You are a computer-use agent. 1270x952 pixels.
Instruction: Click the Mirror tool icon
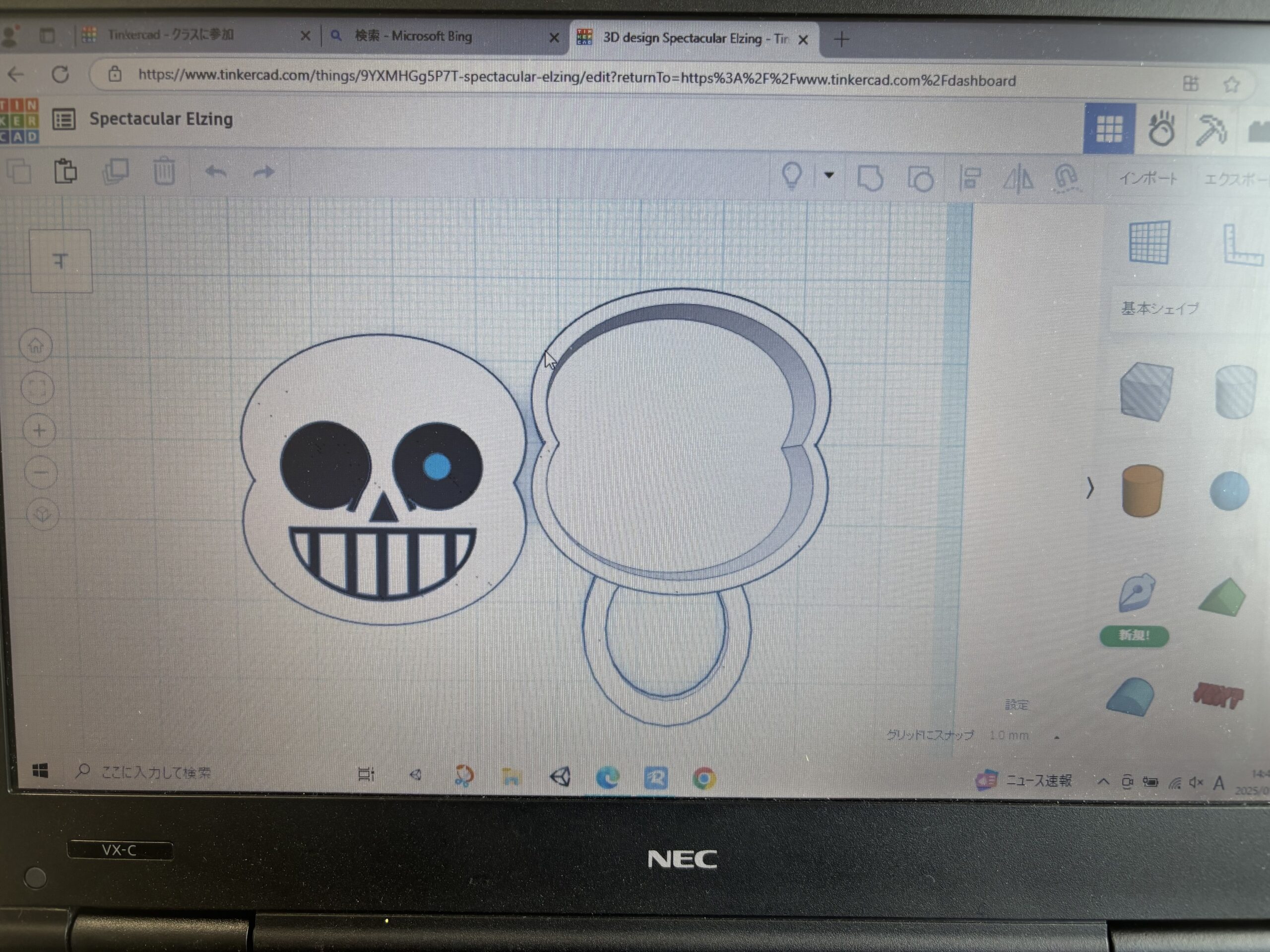click(1018, 178)
